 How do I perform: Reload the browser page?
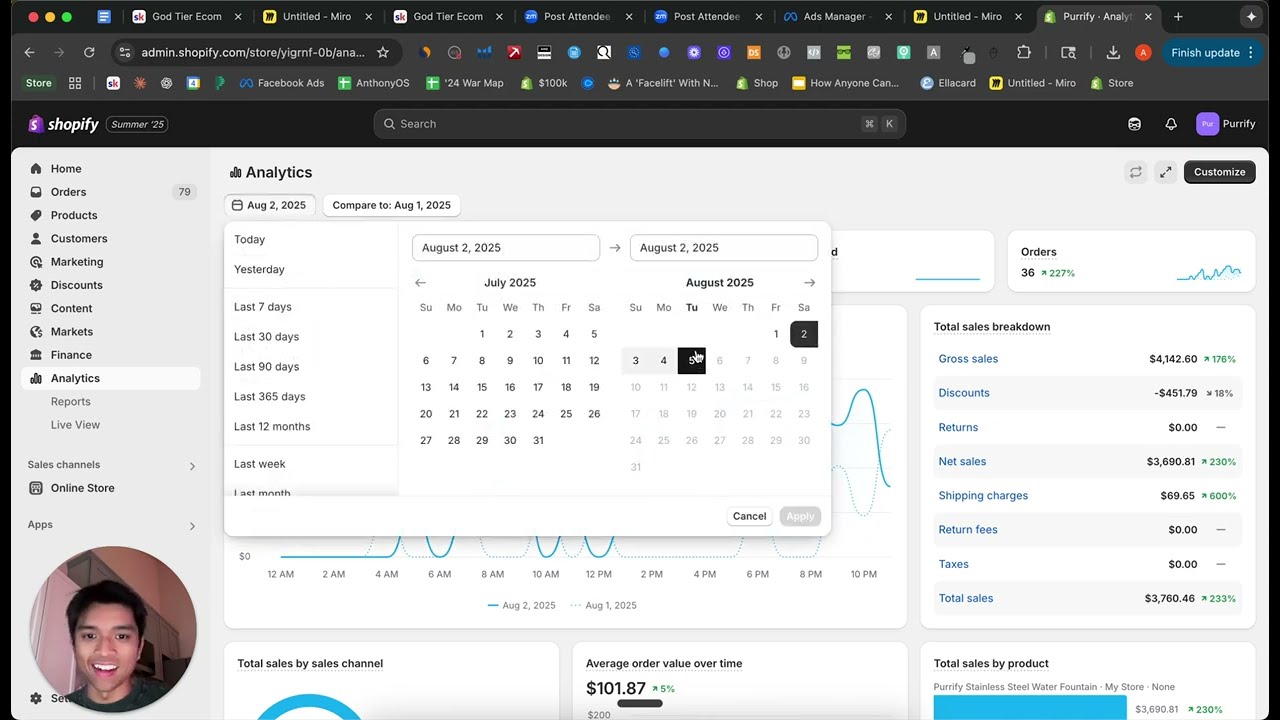[89, 53]
